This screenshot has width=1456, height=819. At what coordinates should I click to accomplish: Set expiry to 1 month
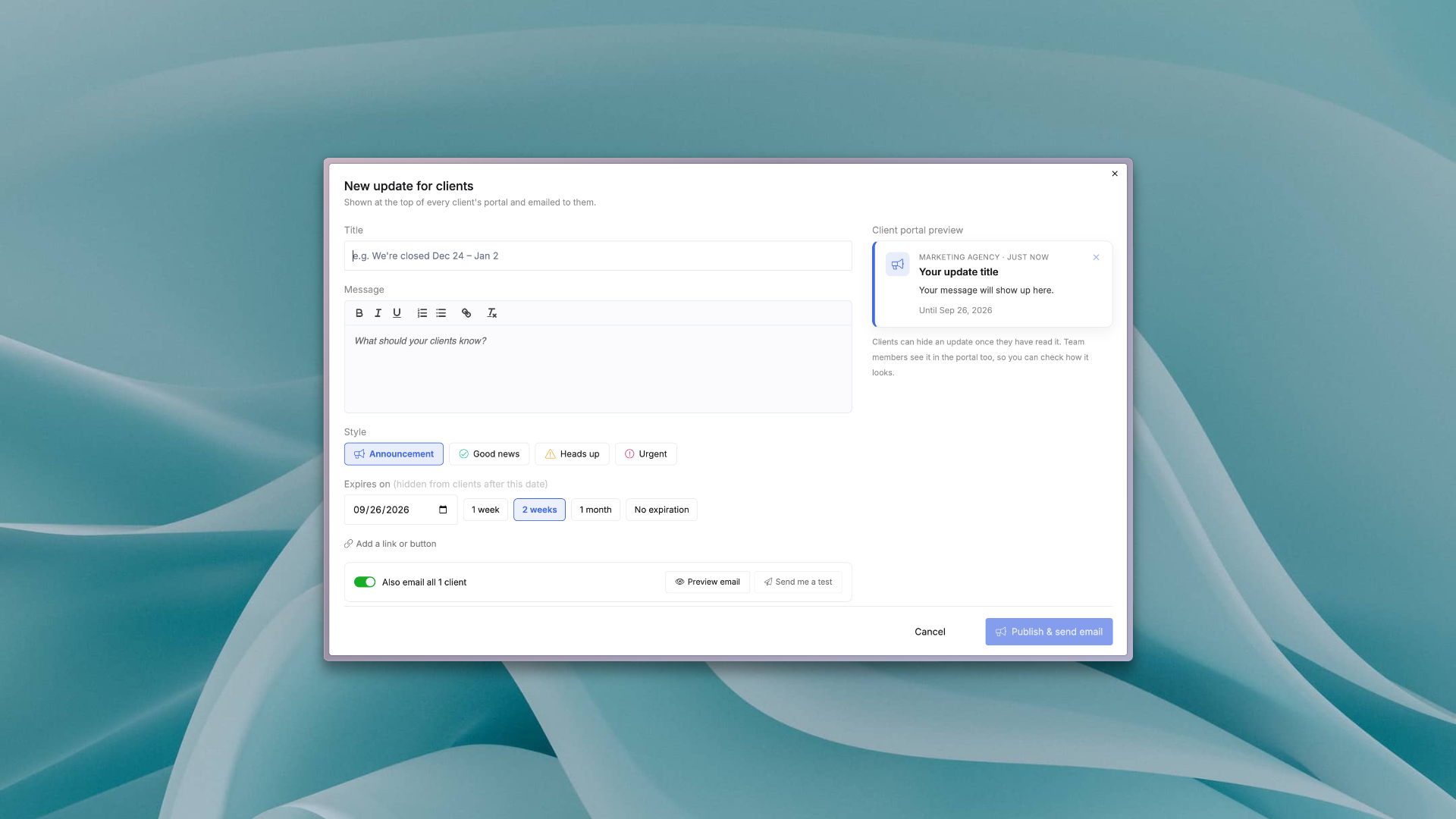pos(595,510)
